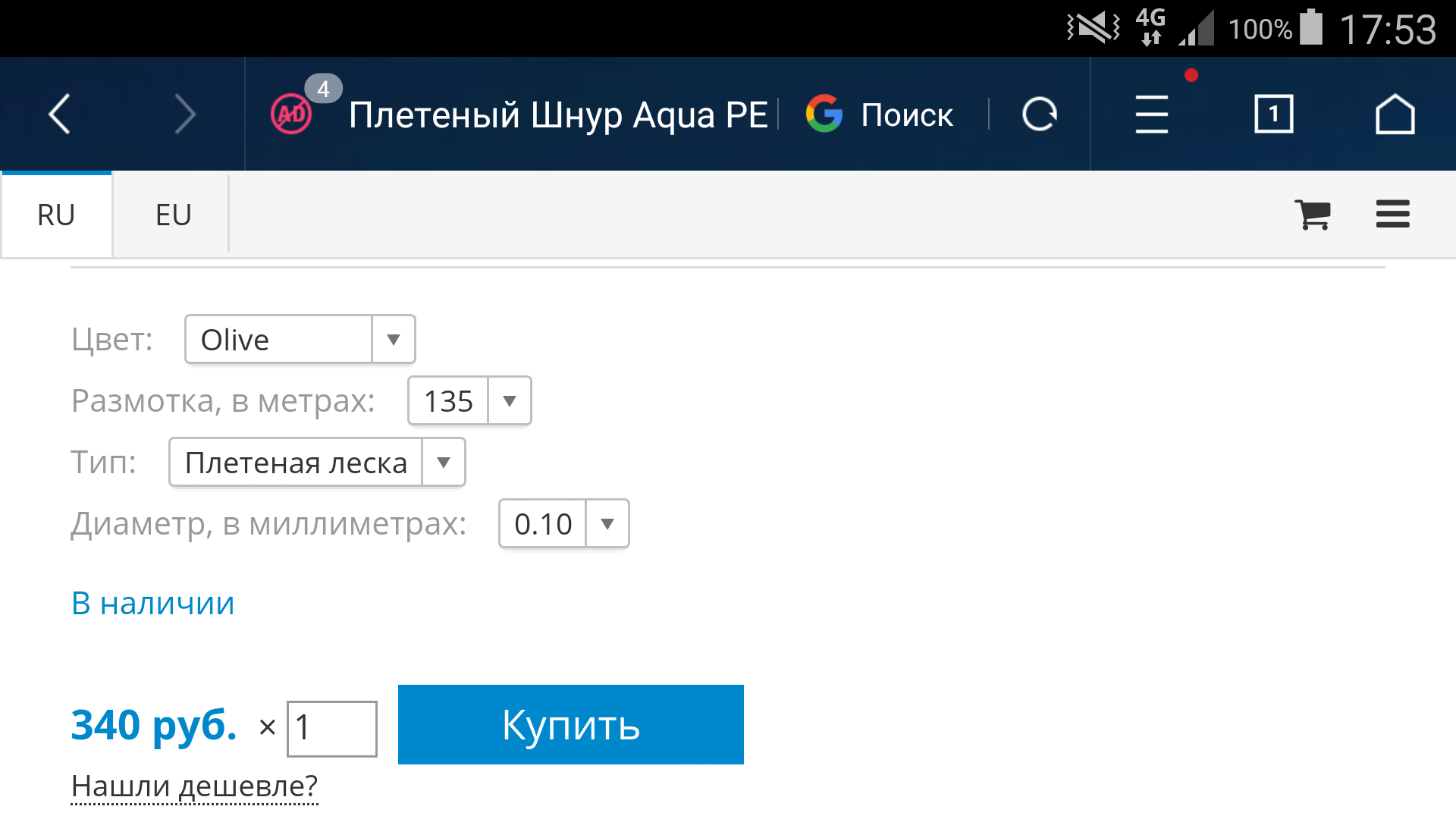This screenshot has width=1456, height=819.
Task: Go to browser home page icon
Action: pos(1395,115)
